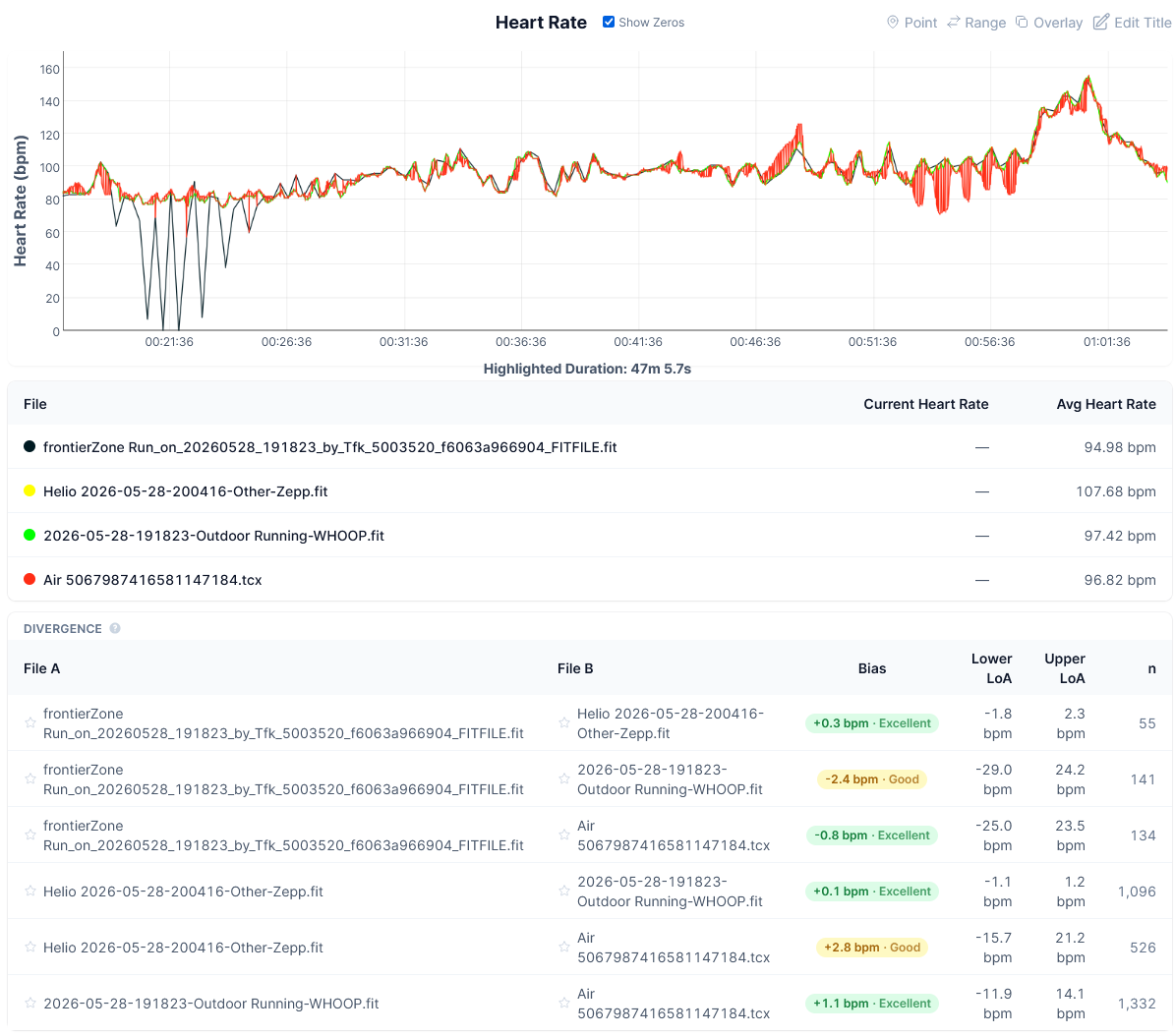Click the heart rate peak near 160 bpm
This screenshot has height=1036, width=1175.
(1088, 77)
